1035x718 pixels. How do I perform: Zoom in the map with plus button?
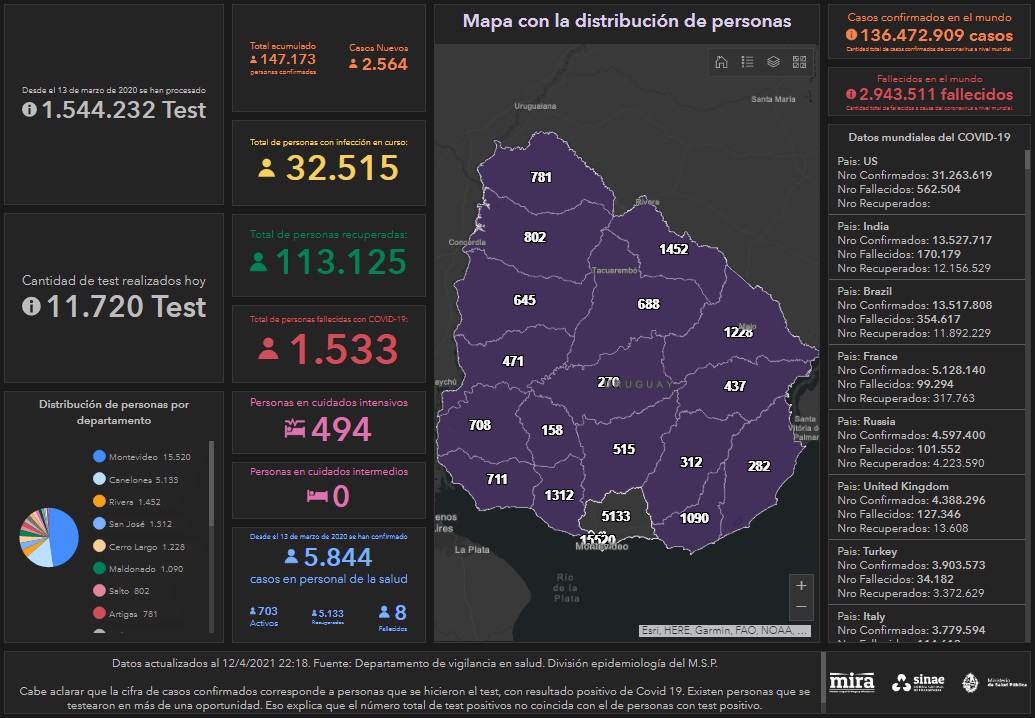(800, 585)
